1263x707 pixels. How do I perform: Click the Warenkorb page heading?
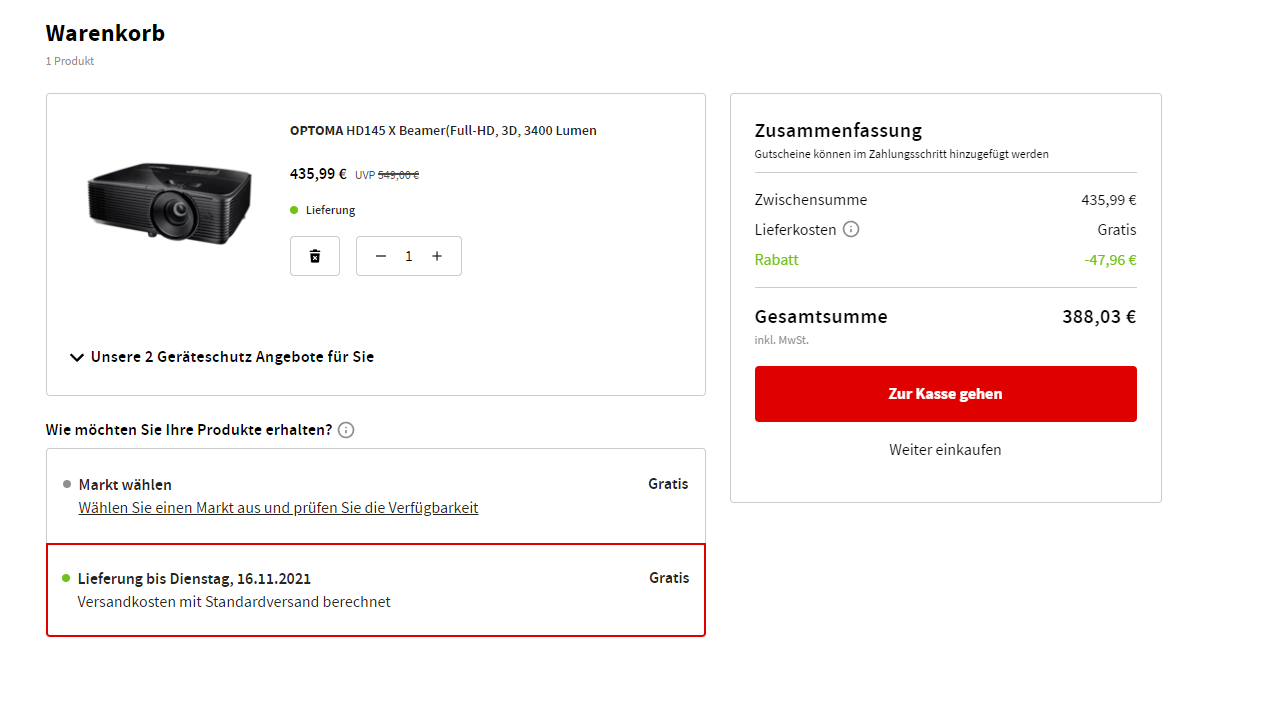105,33
